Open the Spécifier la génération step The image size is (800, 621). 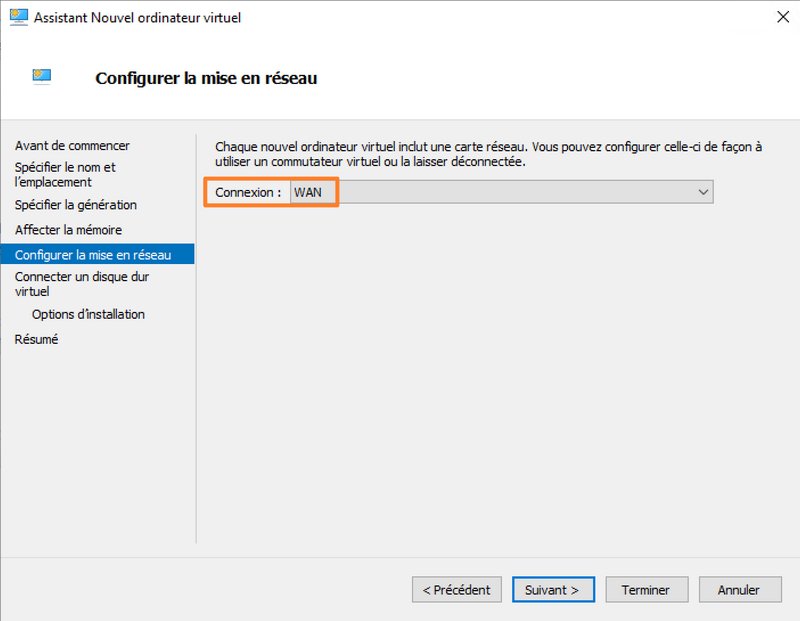coord(76,205)
